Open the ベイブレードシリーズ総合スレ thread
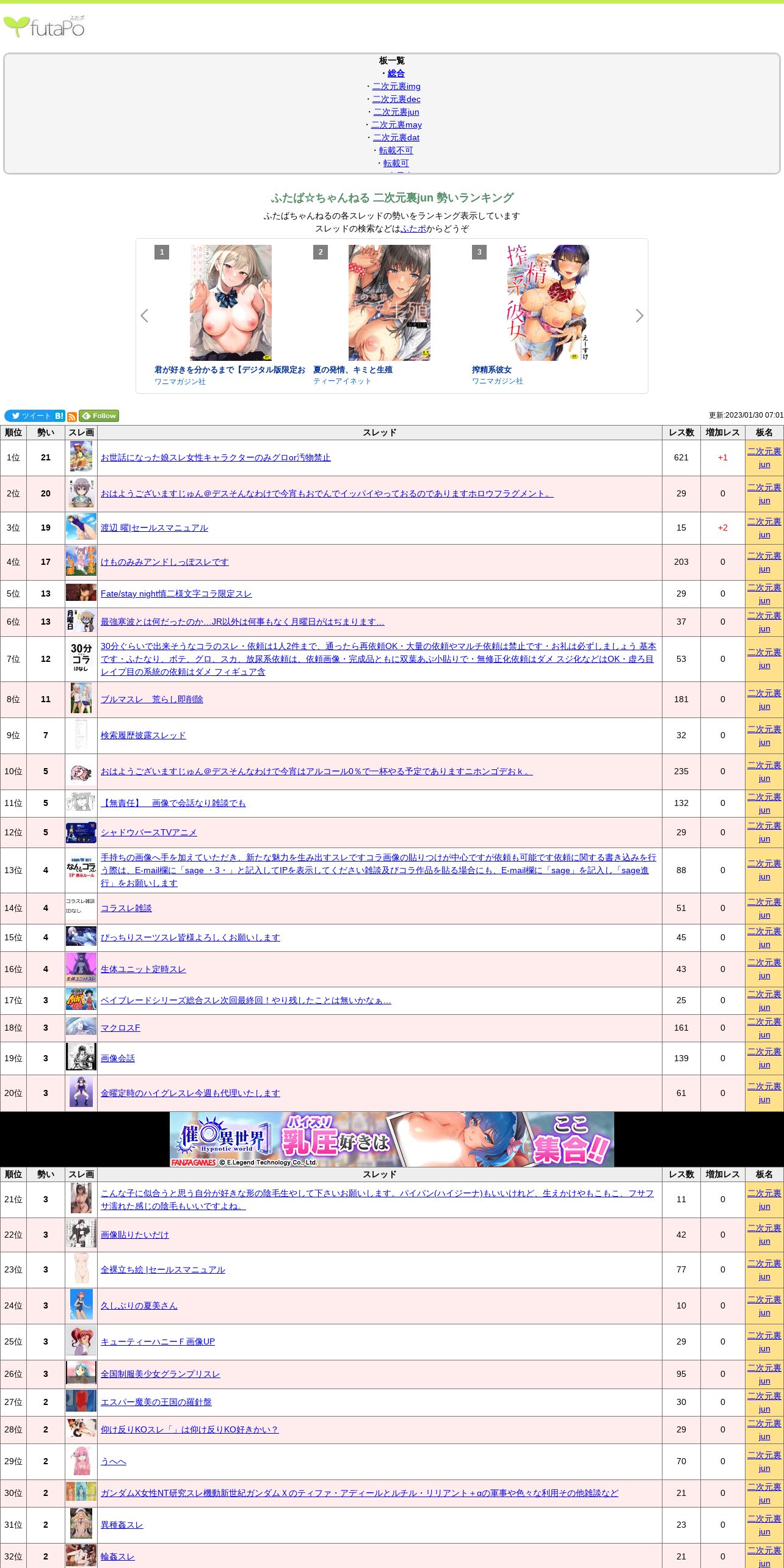The width and height of the screenshot is (784, 1568). pyautogui.click(x=246, y=1000)
